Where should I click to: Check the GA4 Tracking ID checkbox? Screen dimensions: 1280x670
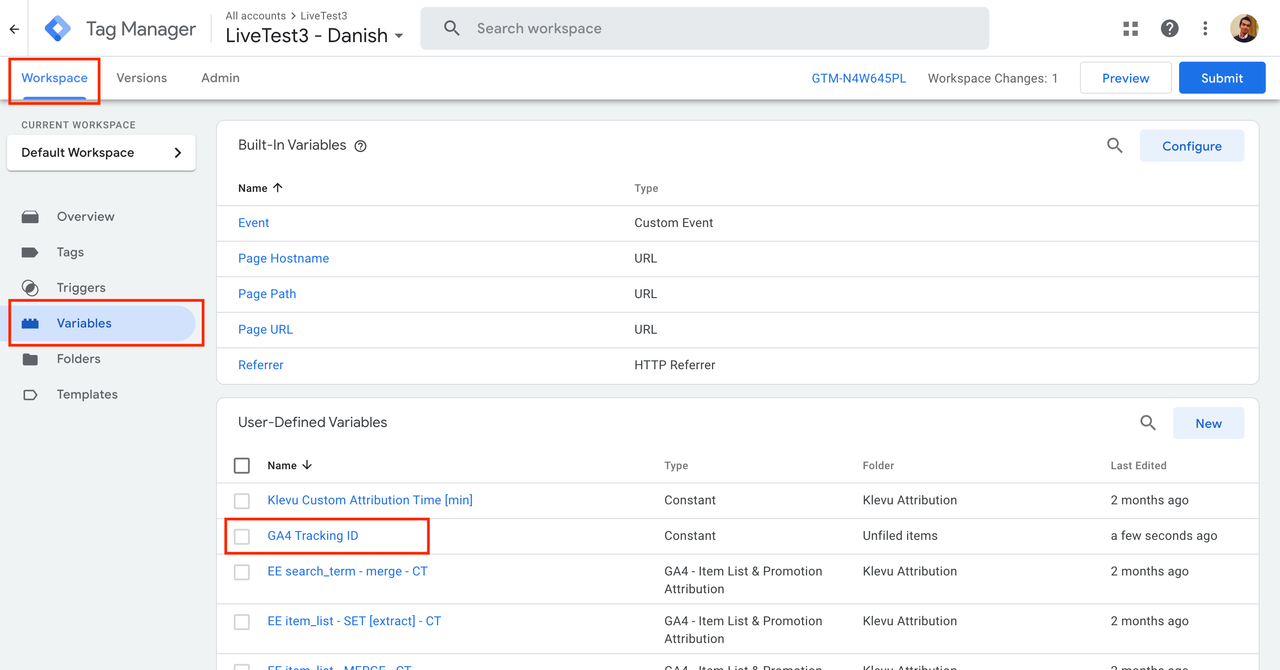coord(242,537)
